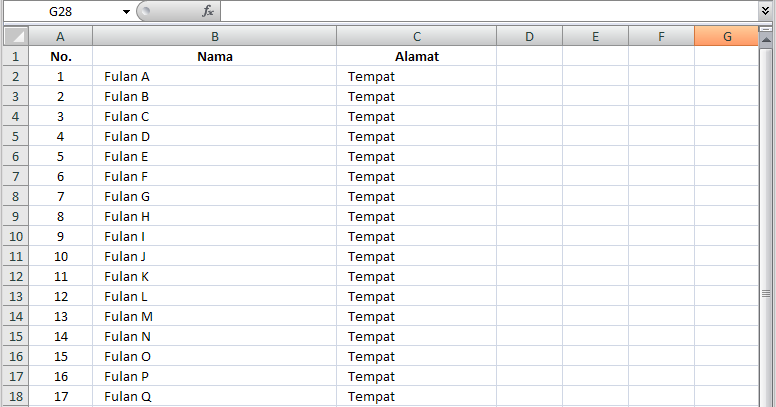Image resolution: width=776 pixels, height=407 pixels.
Task: Select column D header
Action: click(530, 36)
